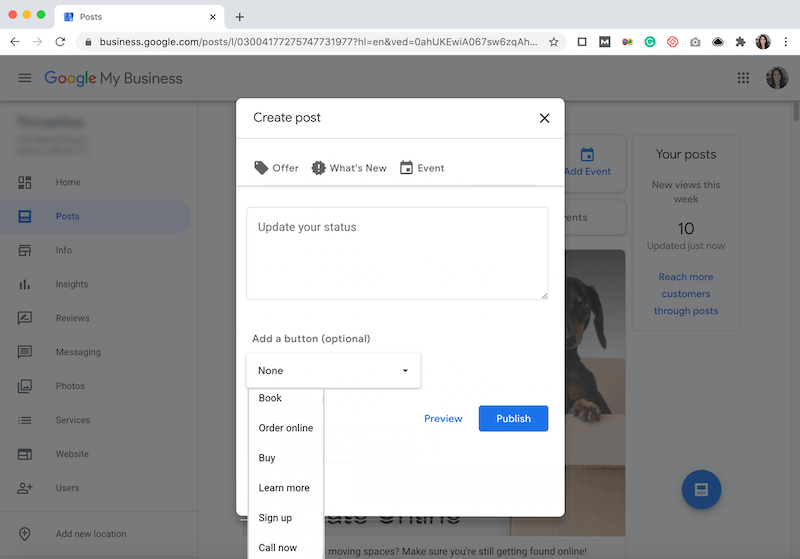
Task: Select the What's New post tab
Action: [x=349, y=168]
